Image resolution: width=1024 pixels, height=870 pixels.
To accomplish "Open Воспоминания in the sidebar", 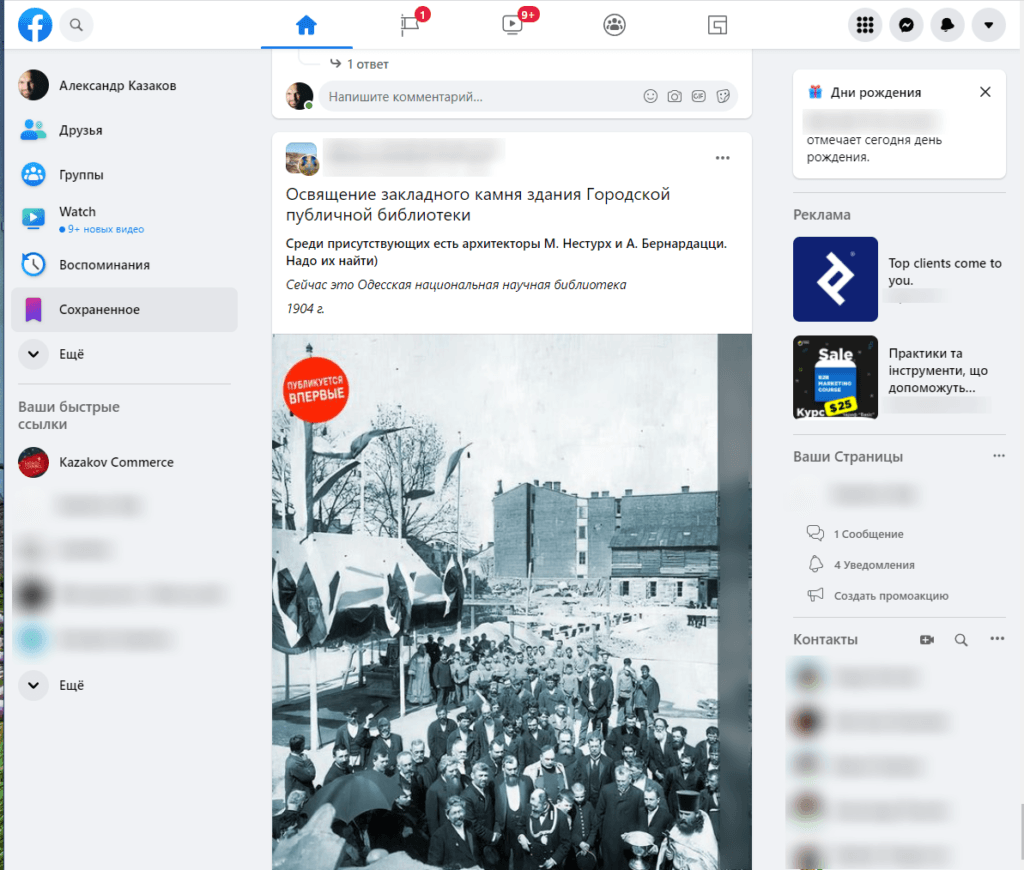I will (x=125, y=265).
